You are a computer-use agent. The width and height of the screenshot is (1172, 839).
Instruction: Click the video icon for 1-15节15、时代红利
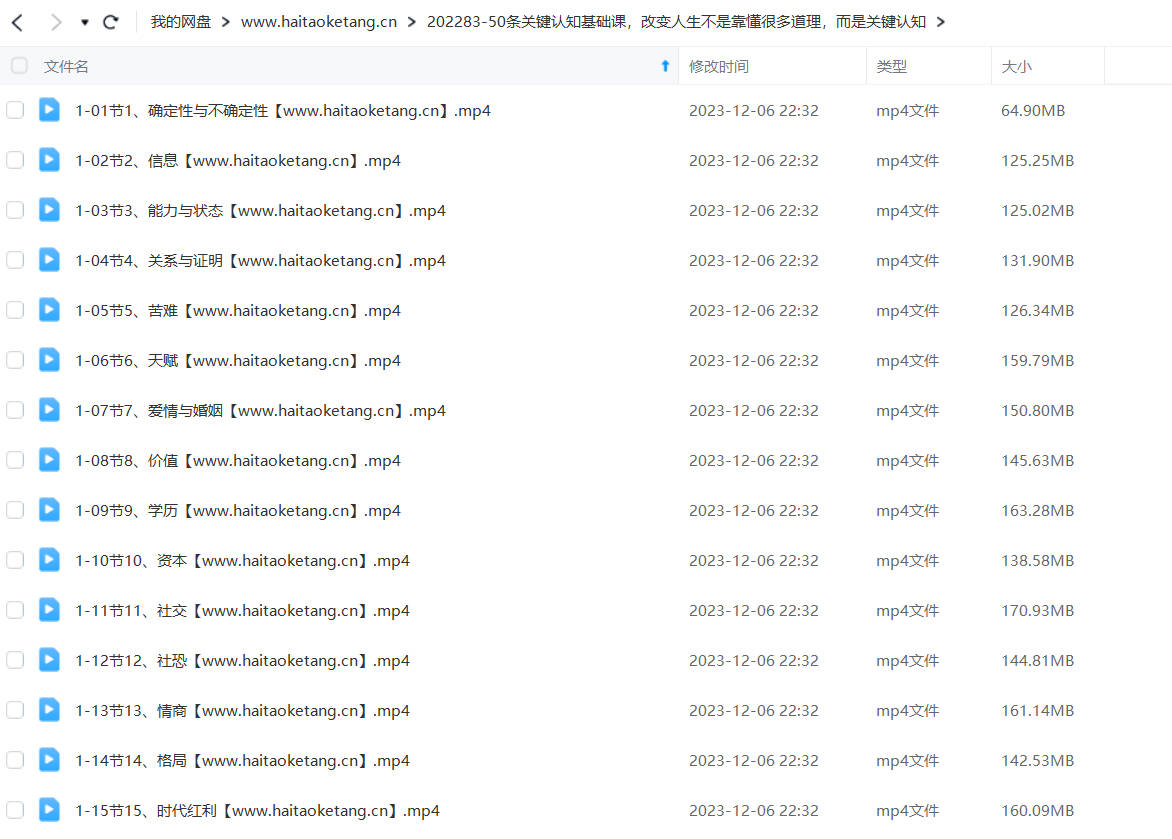[49, 810]
